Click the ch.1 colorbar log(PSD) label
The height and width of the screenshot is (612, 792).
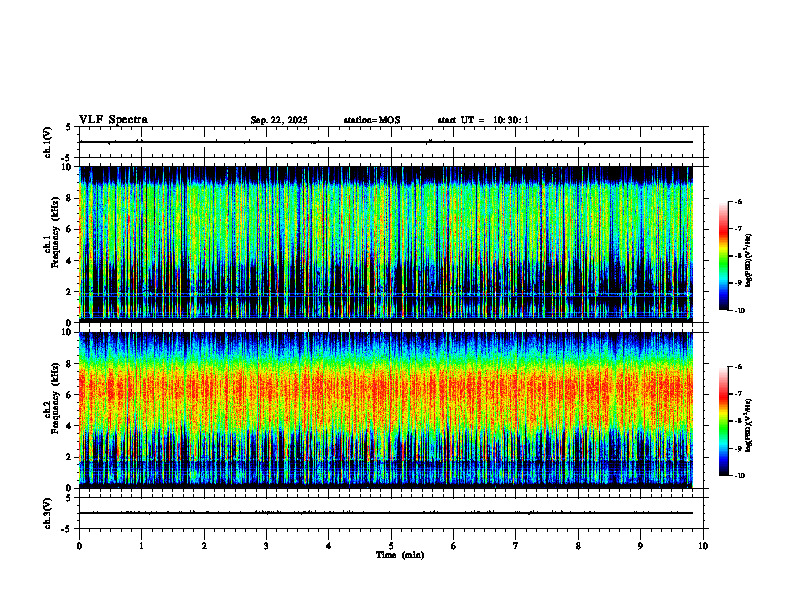(749, 260)
